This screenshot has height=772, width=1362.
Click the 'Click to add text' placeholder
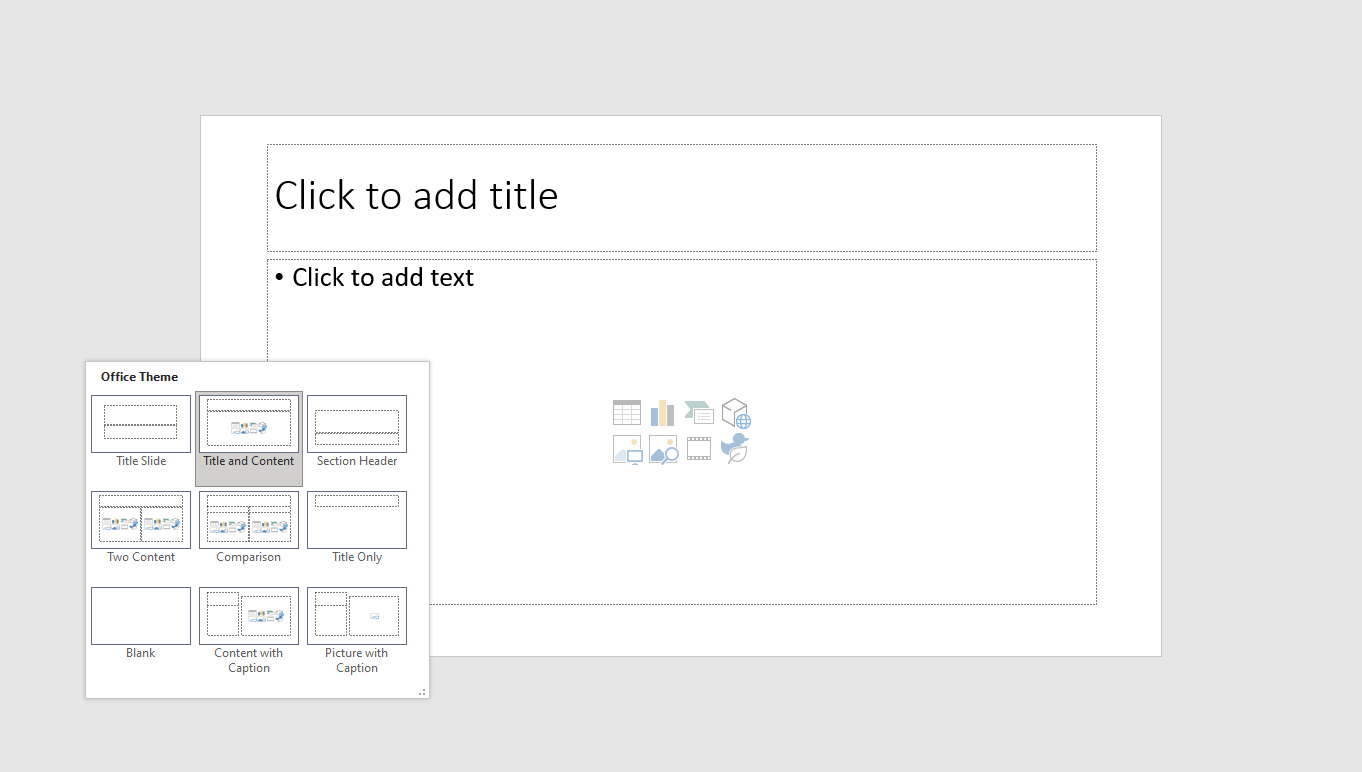682,431
